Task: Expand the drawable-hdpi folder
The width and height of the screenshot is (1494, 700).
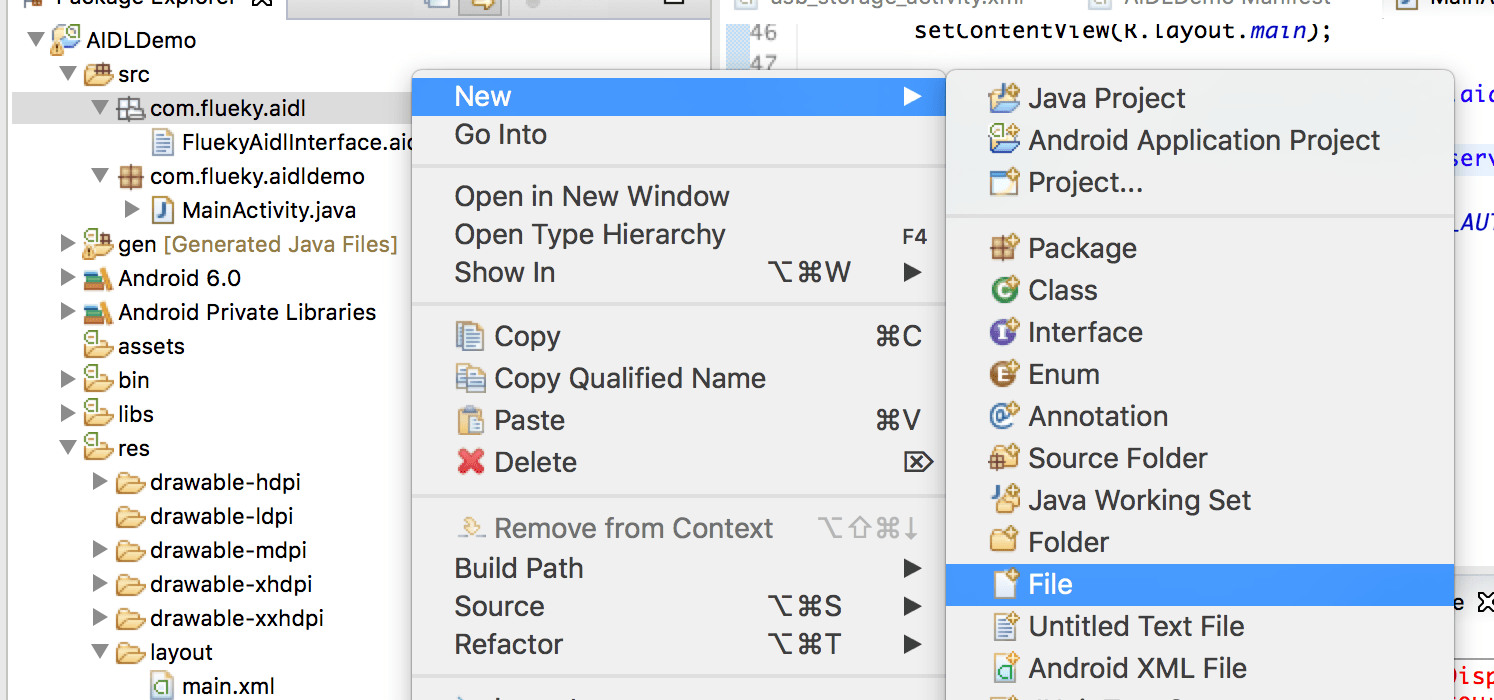Action: [x=99, y=482]
